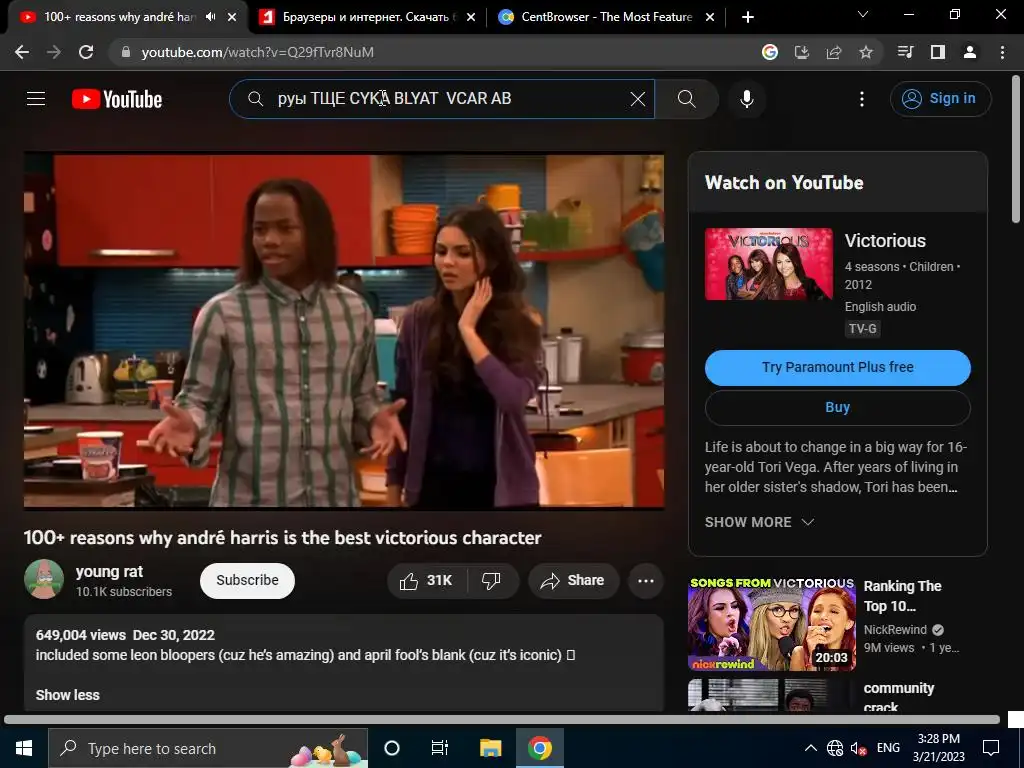Screen dimensions: 1024x768
Task: Click inside the YouTube search field
Action: click(441, 99)
